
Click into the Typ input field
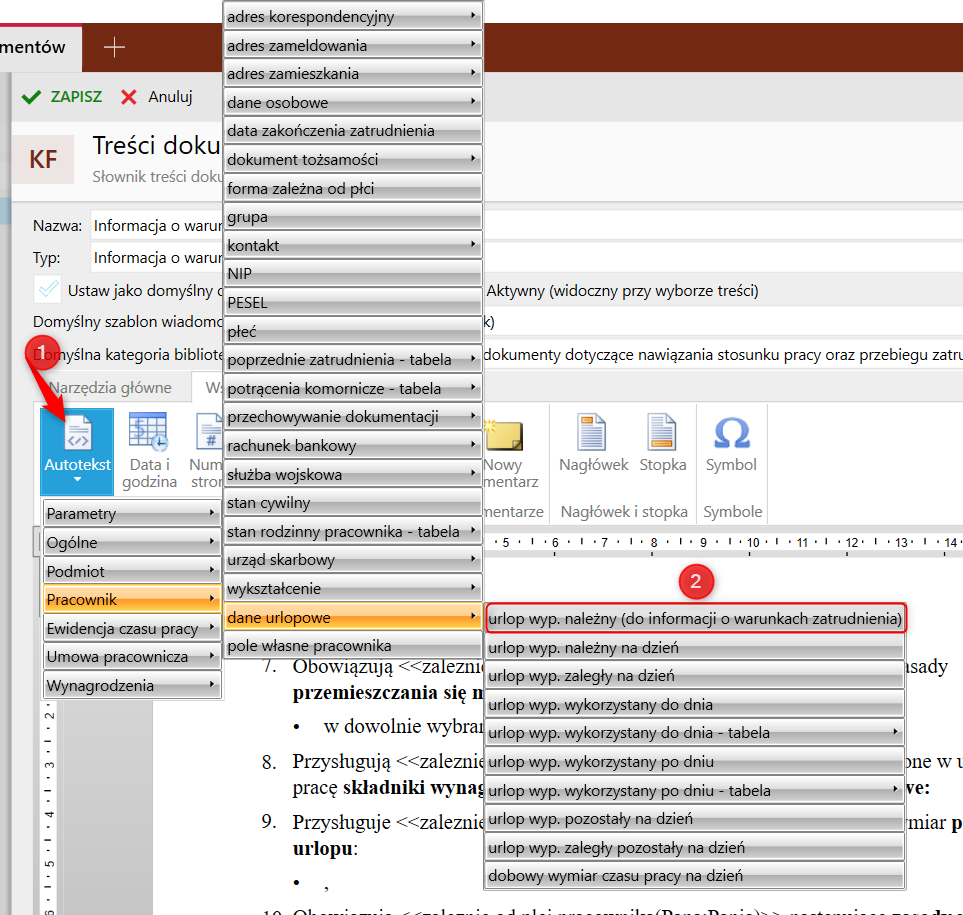click(x=527, y=257)
